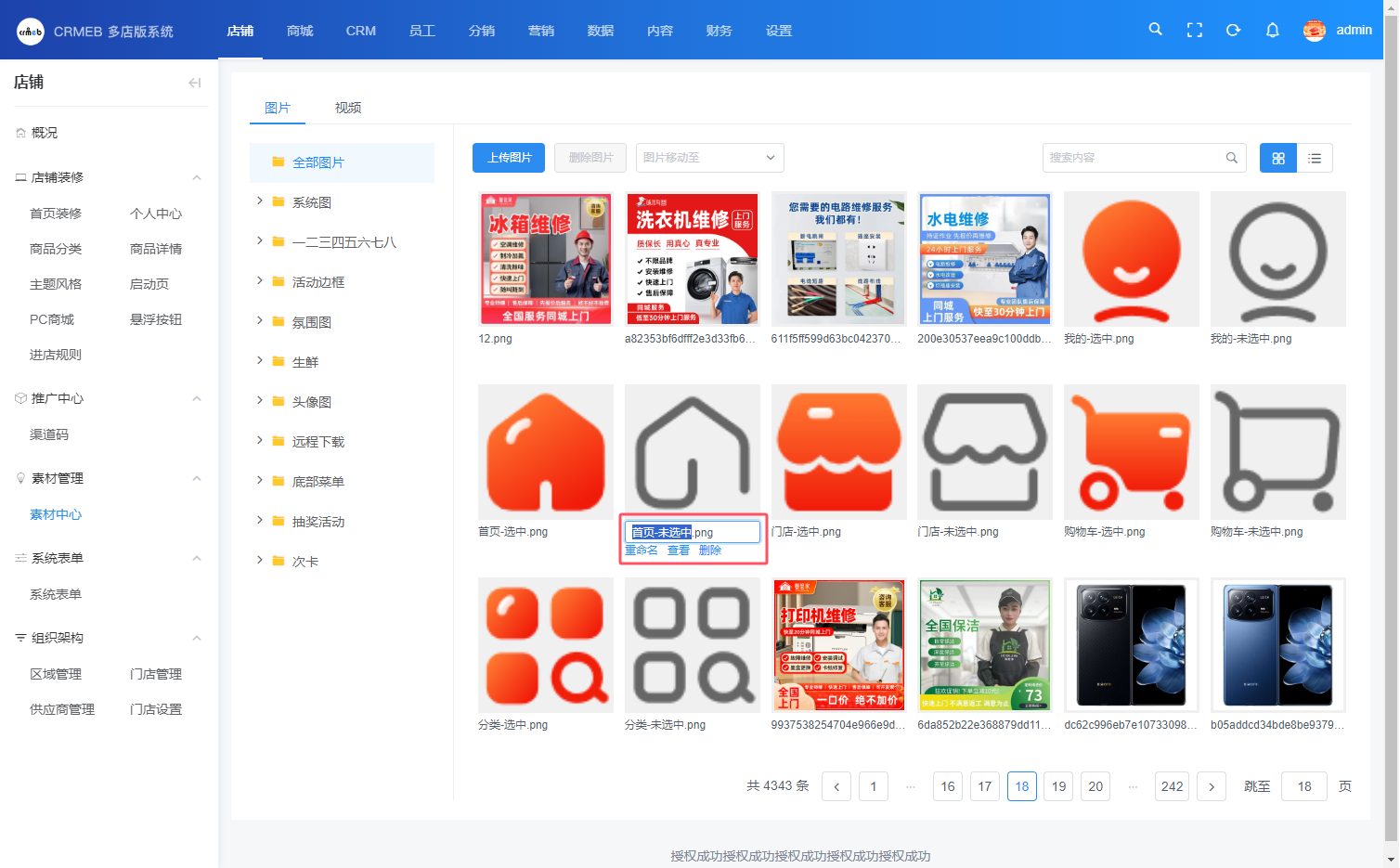Go to page 19
This screenshot has height=868, width=1400.
1059,786
